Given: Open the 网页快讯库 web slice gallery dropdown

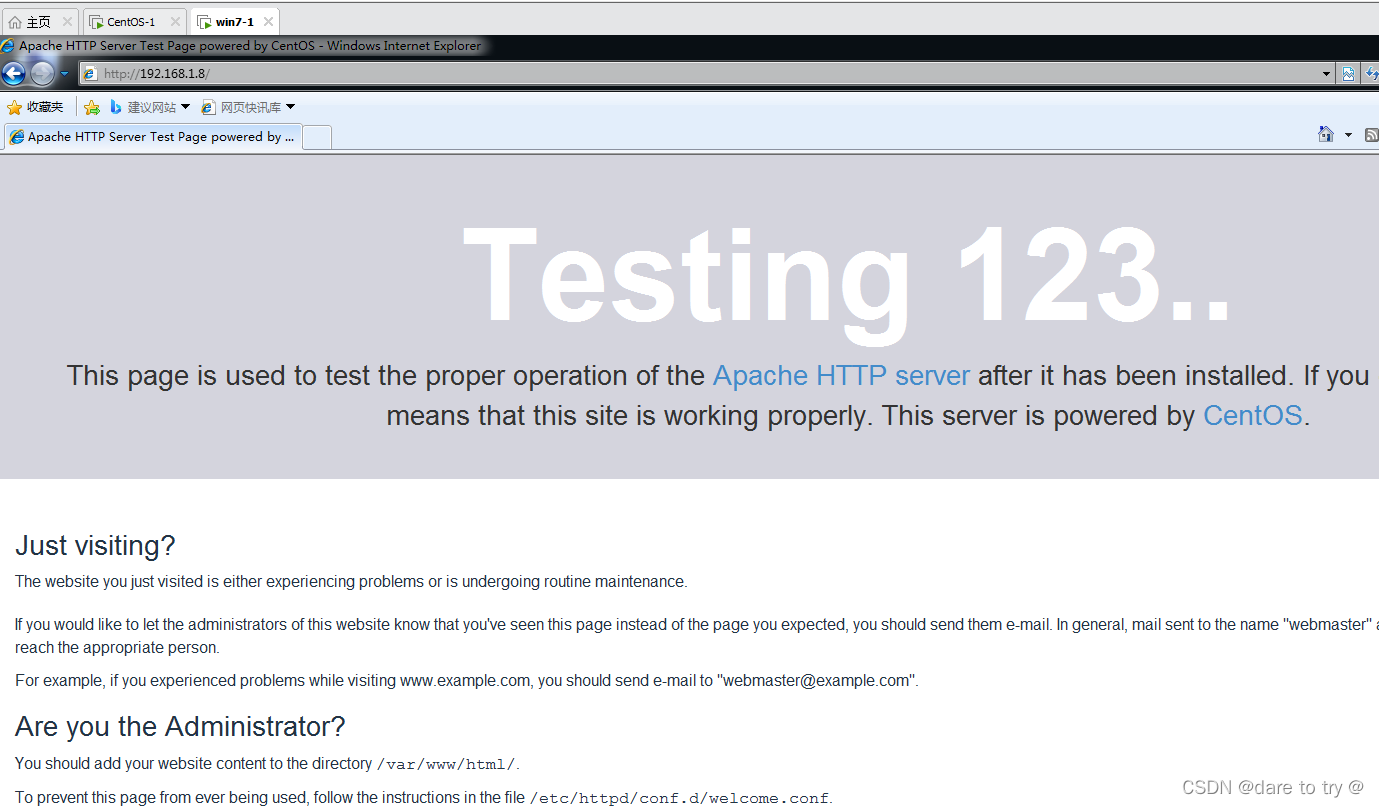Looking at the screenshot, I should 248,107.
